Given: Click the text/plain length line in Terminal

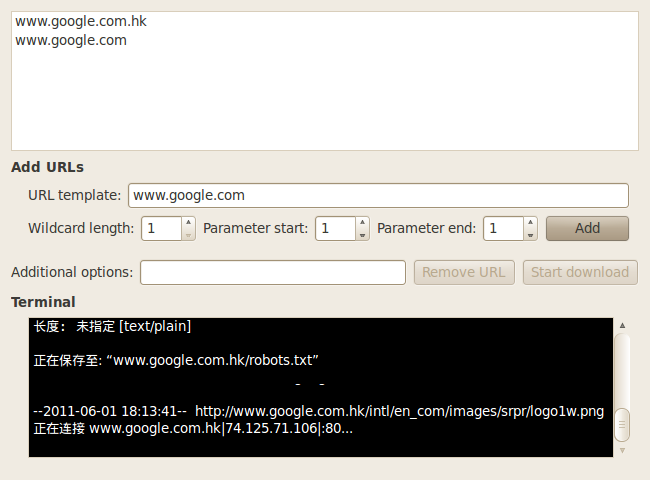Looking at the screenshot, I should tap(112, 327).
